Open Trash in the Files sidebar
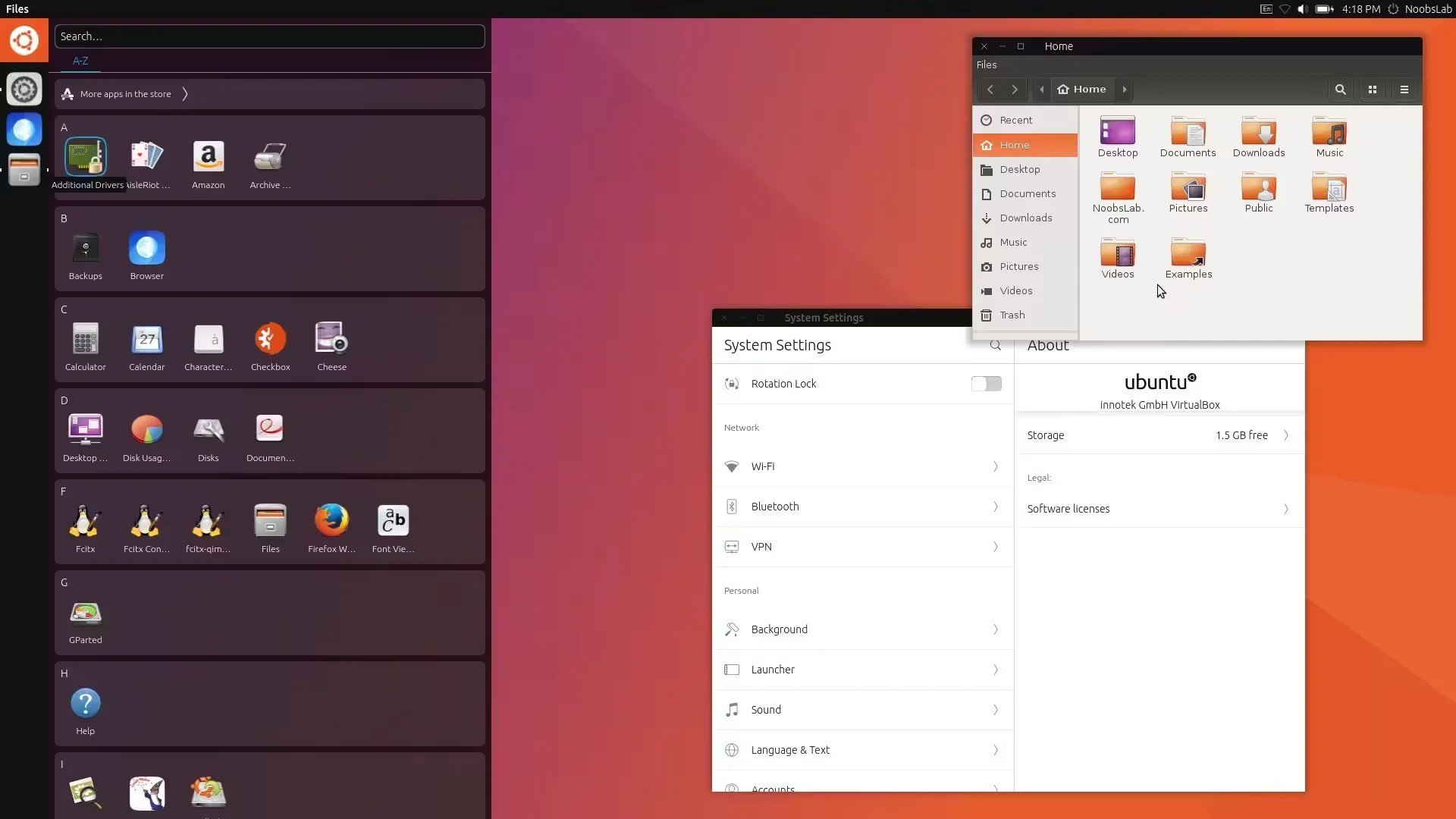1456x819 pixels. (x=1012, y=315)
